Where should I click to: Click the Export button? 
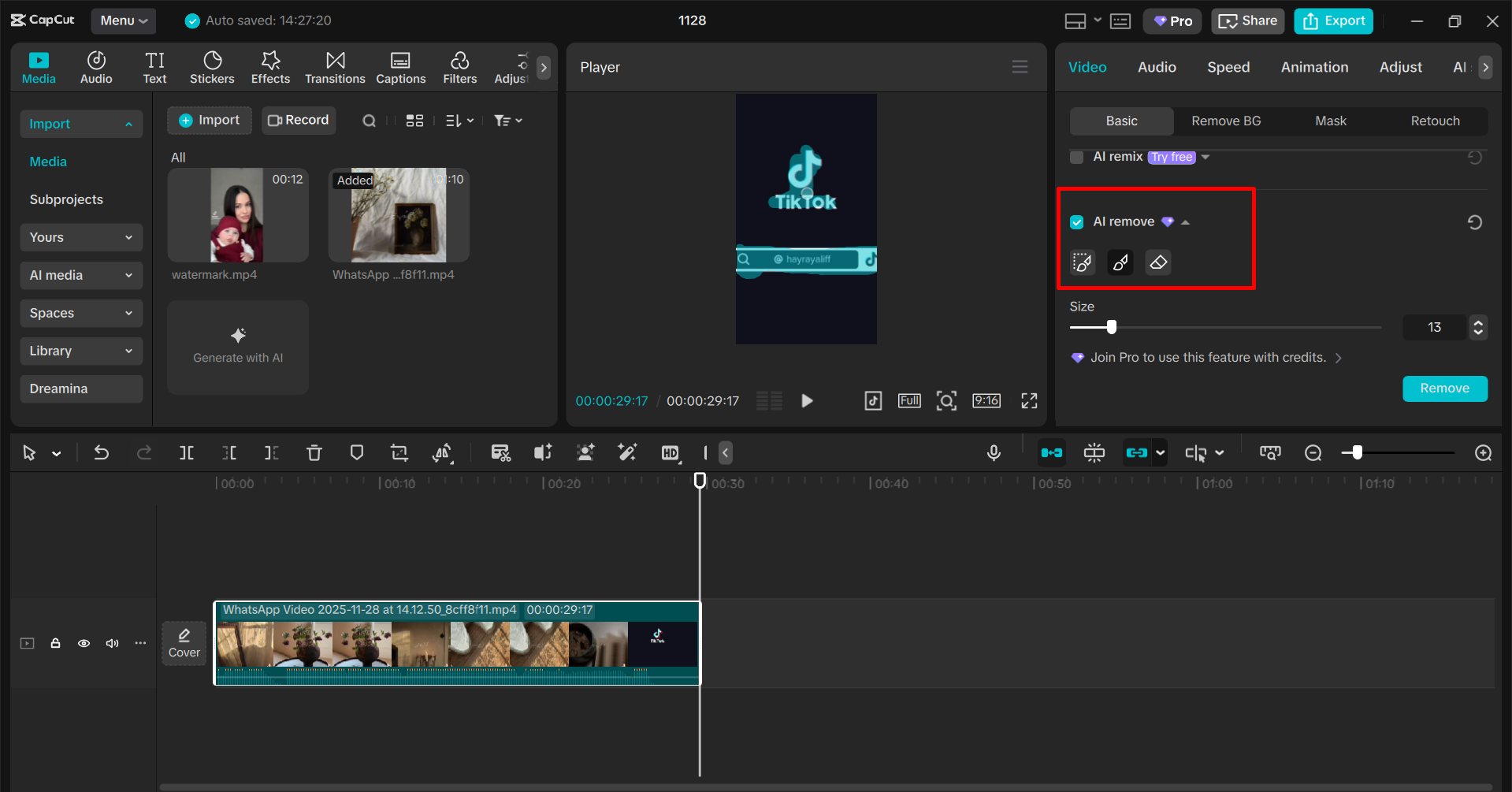1332,20
